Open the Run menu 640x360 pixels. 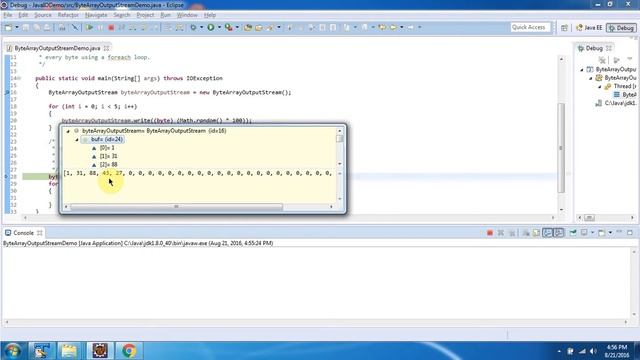pos(165,15)
